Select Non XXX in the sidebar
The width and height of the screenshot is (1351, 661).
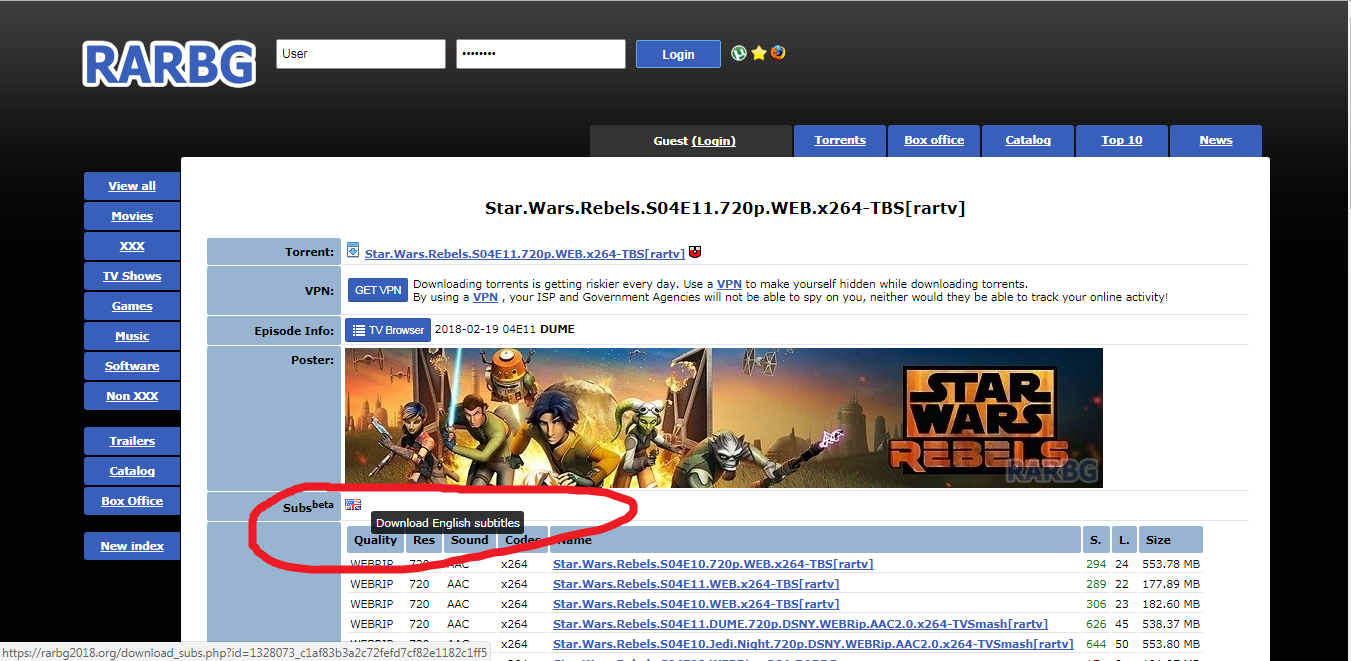(132, 396)
